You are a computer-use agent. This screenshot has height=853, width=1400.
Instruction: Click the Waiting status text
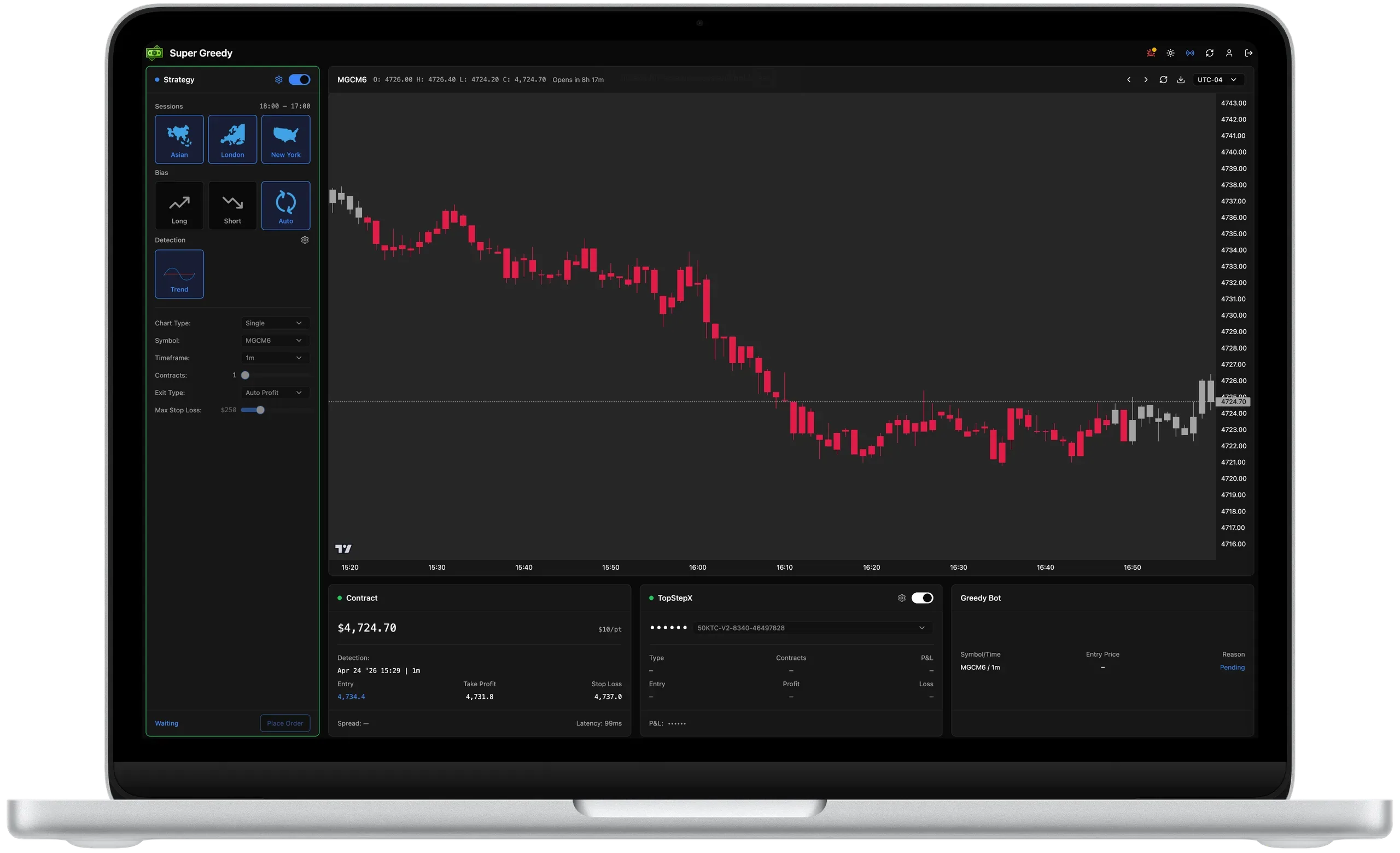(166, 723)
